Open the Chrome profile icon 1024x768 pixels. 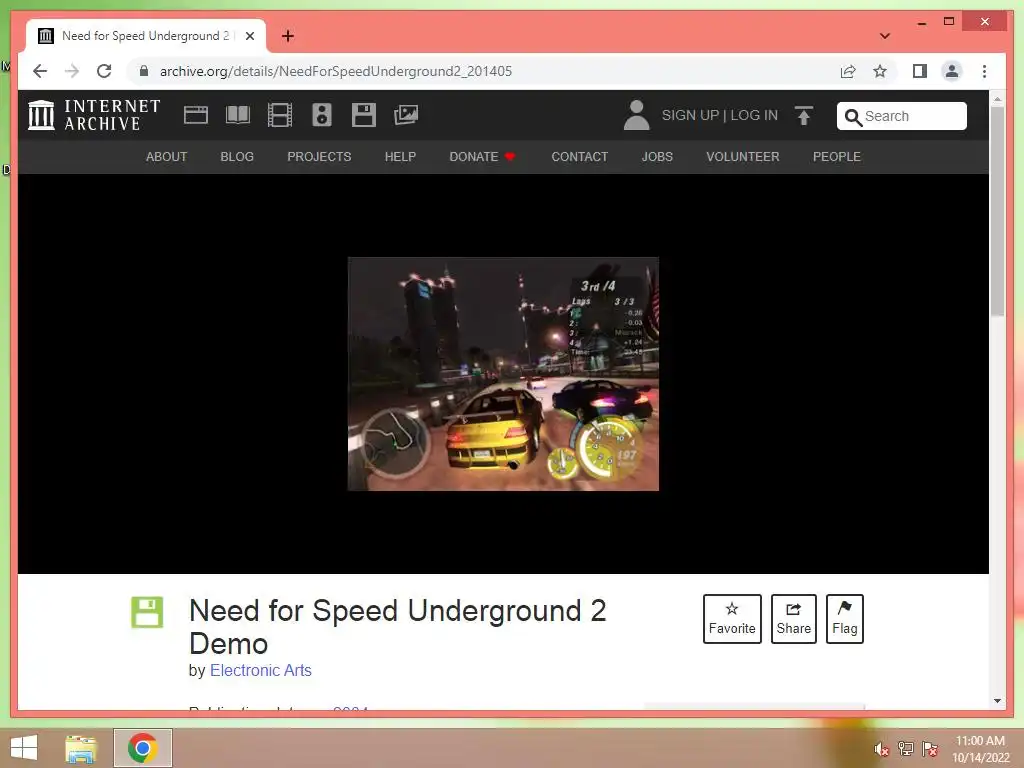tap(952, 71)
